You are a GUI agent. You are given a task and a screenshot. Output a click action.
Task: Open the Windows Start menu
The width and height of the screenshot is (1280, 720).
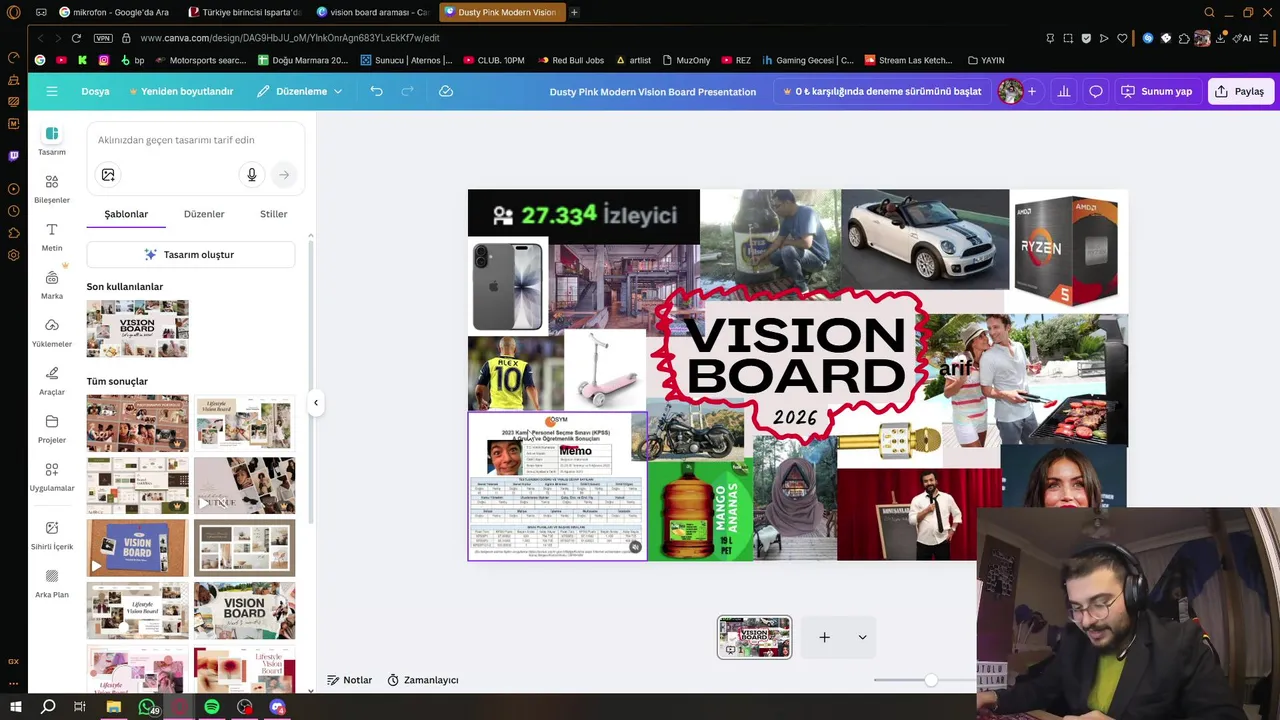15,707
